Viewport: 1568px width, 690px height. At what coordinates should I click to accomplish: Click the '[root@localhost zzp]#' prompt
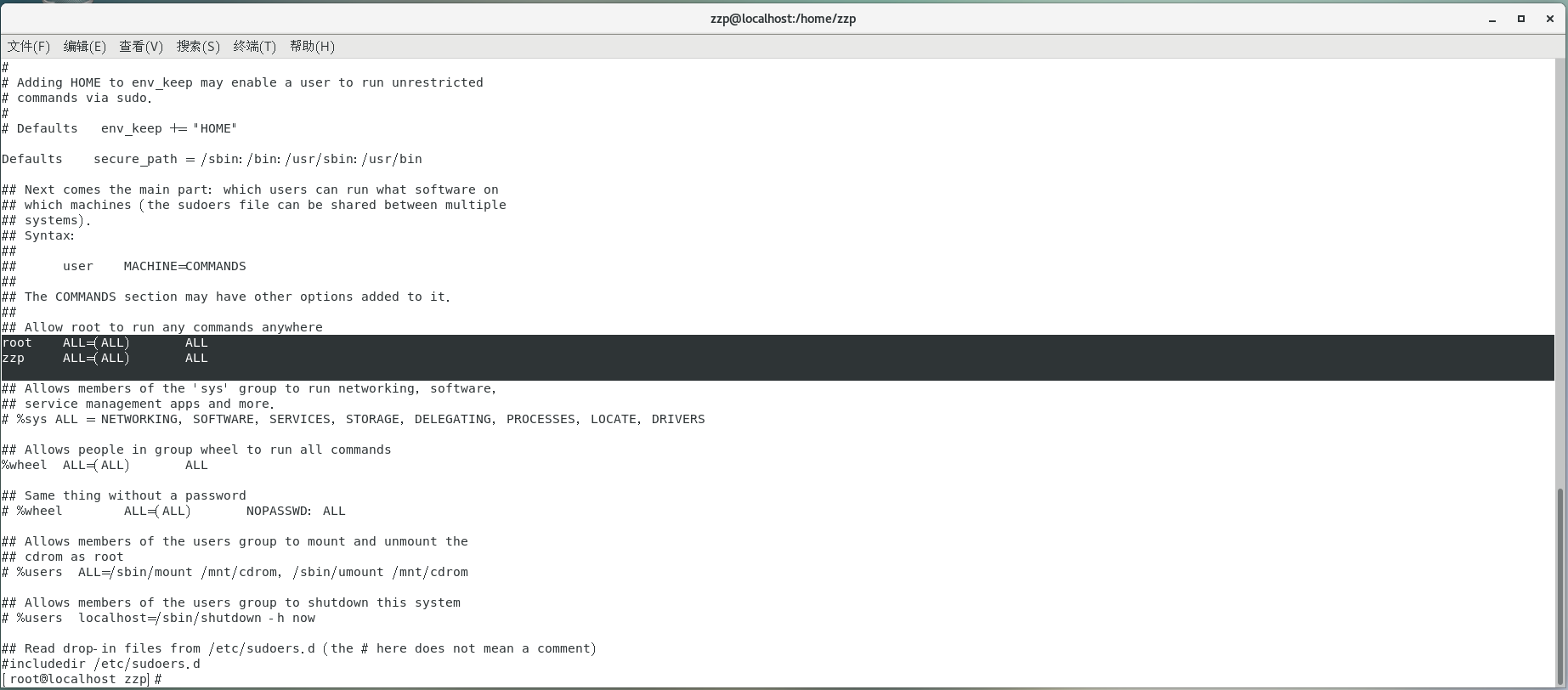click(x=82, y=679)
